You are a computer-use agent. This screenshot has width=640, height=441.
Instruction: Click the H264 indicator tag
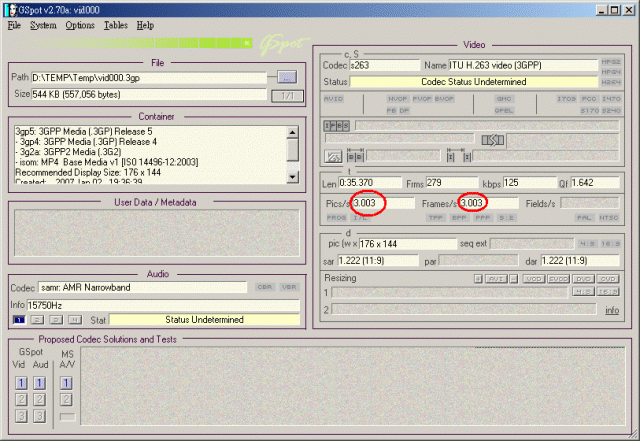(611, 82)
